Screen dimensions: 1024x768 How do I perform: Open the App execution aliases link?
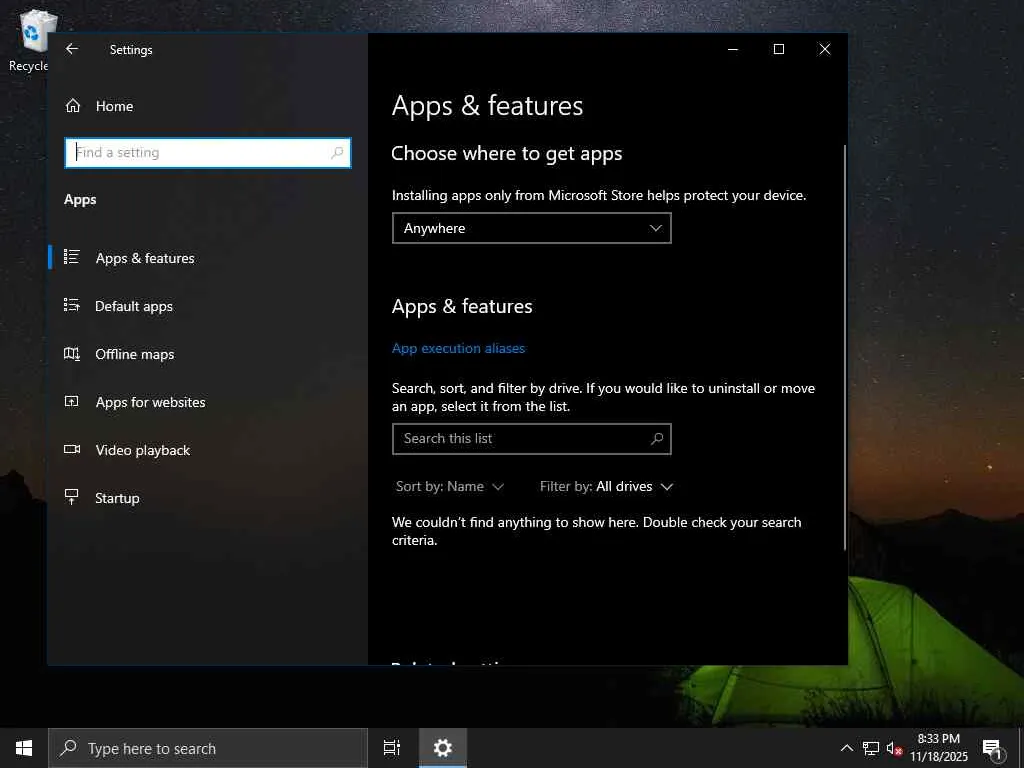pos(458,348)
